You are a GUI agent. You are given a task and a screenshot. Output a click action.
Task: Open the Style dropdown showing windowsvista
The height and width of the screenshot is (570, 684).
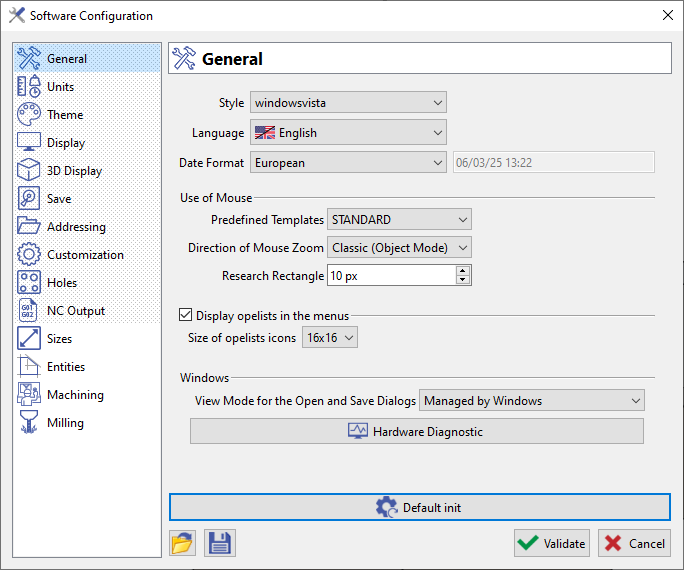[x=347, y=103]
